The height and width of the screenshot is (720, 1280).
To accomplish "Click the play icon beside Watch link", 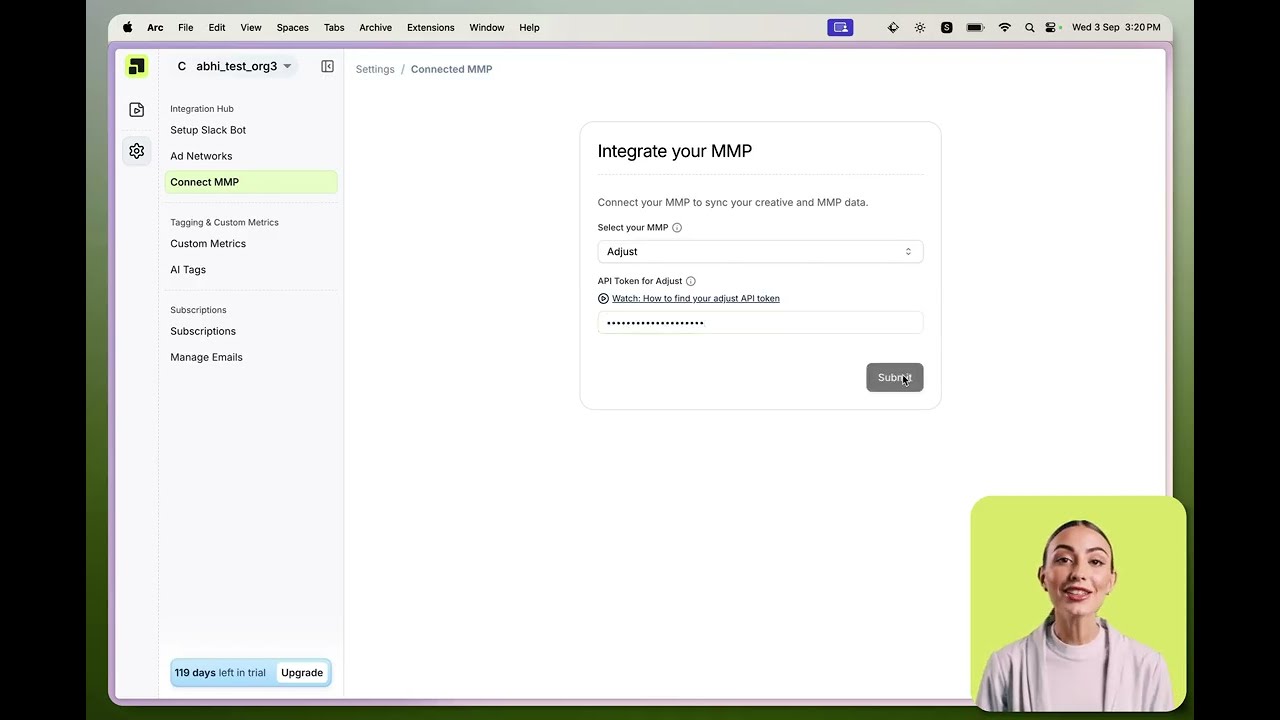I will (603, 299).
